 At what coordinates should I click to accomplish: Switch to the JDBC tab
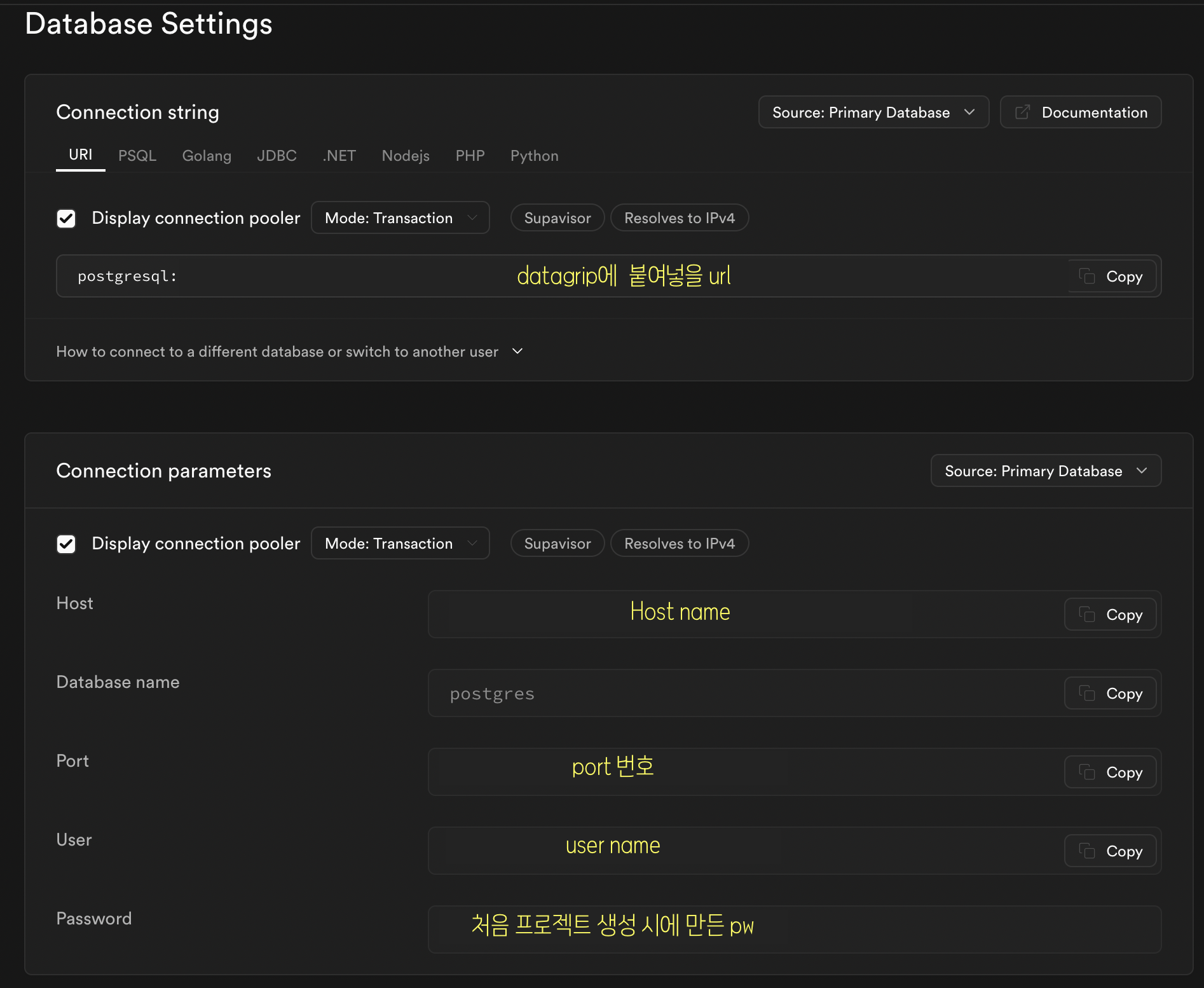tap(277, 156)
